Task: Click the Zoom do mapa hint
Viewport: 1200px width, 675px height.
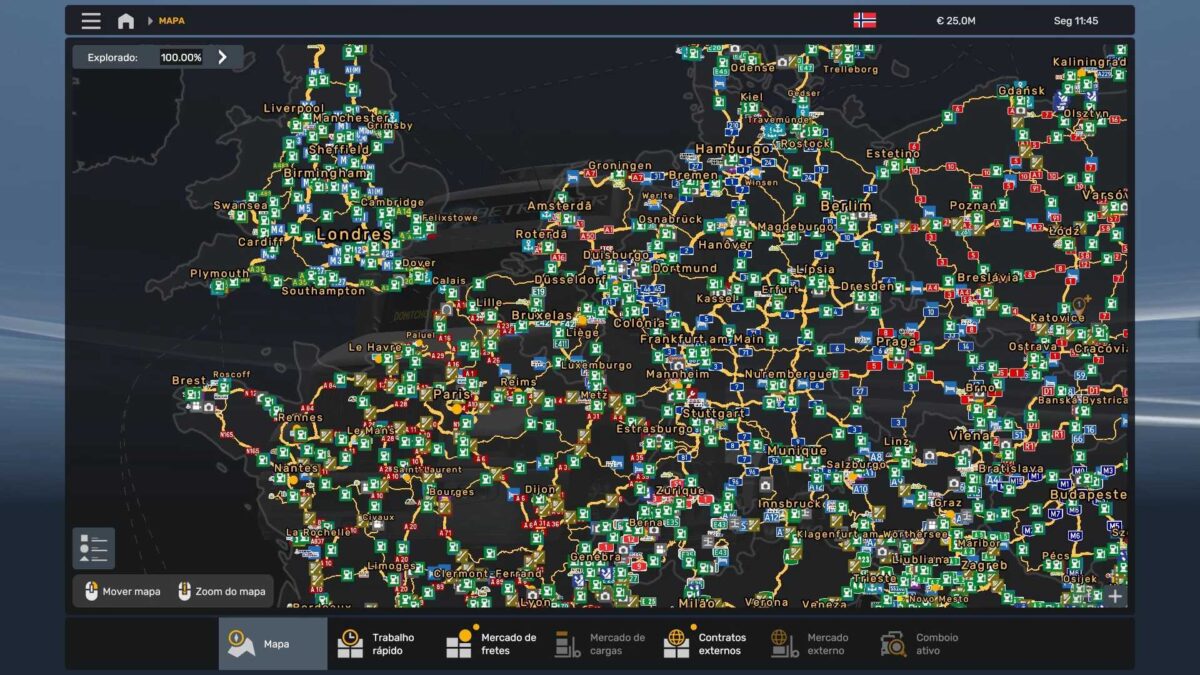Action: 221,591
